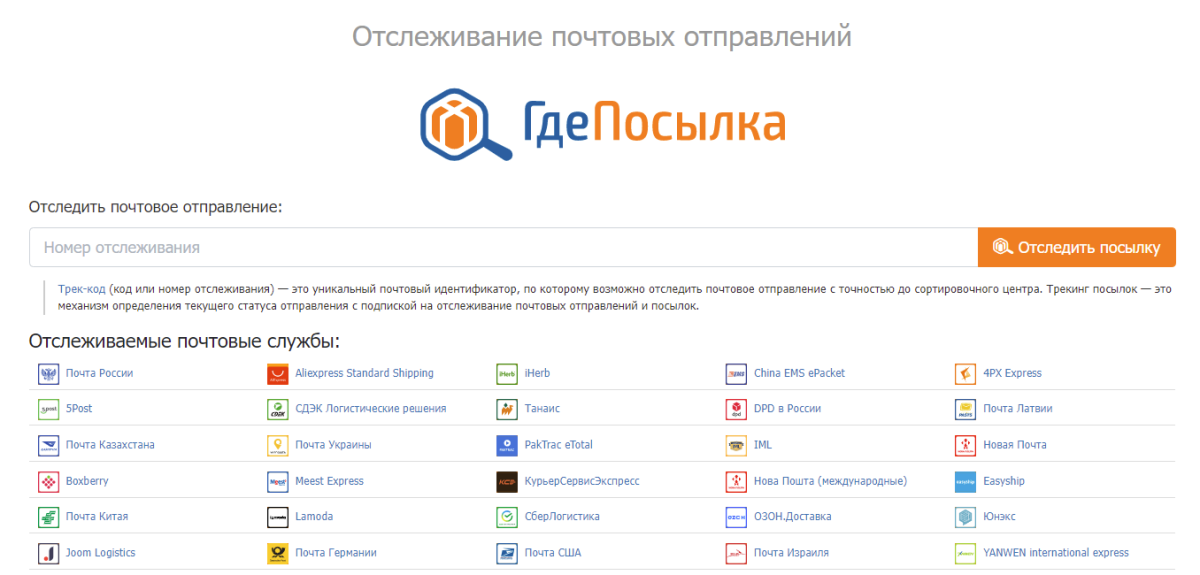Open the Easyship text link
Screen dimensions: 1200x575
1004,480
